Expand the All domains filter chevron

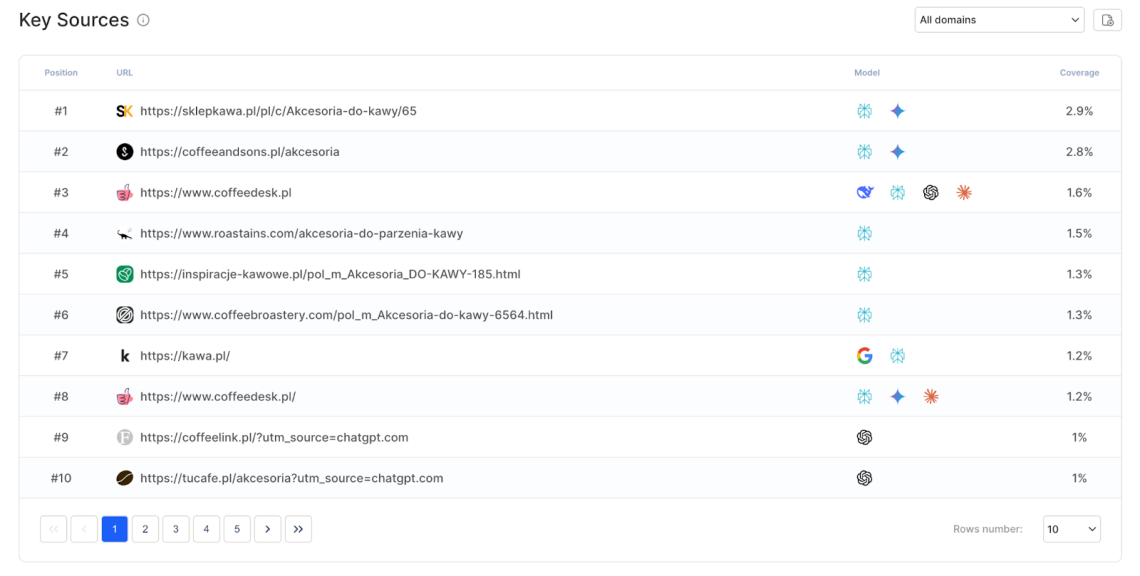(x=1075, y=19)
